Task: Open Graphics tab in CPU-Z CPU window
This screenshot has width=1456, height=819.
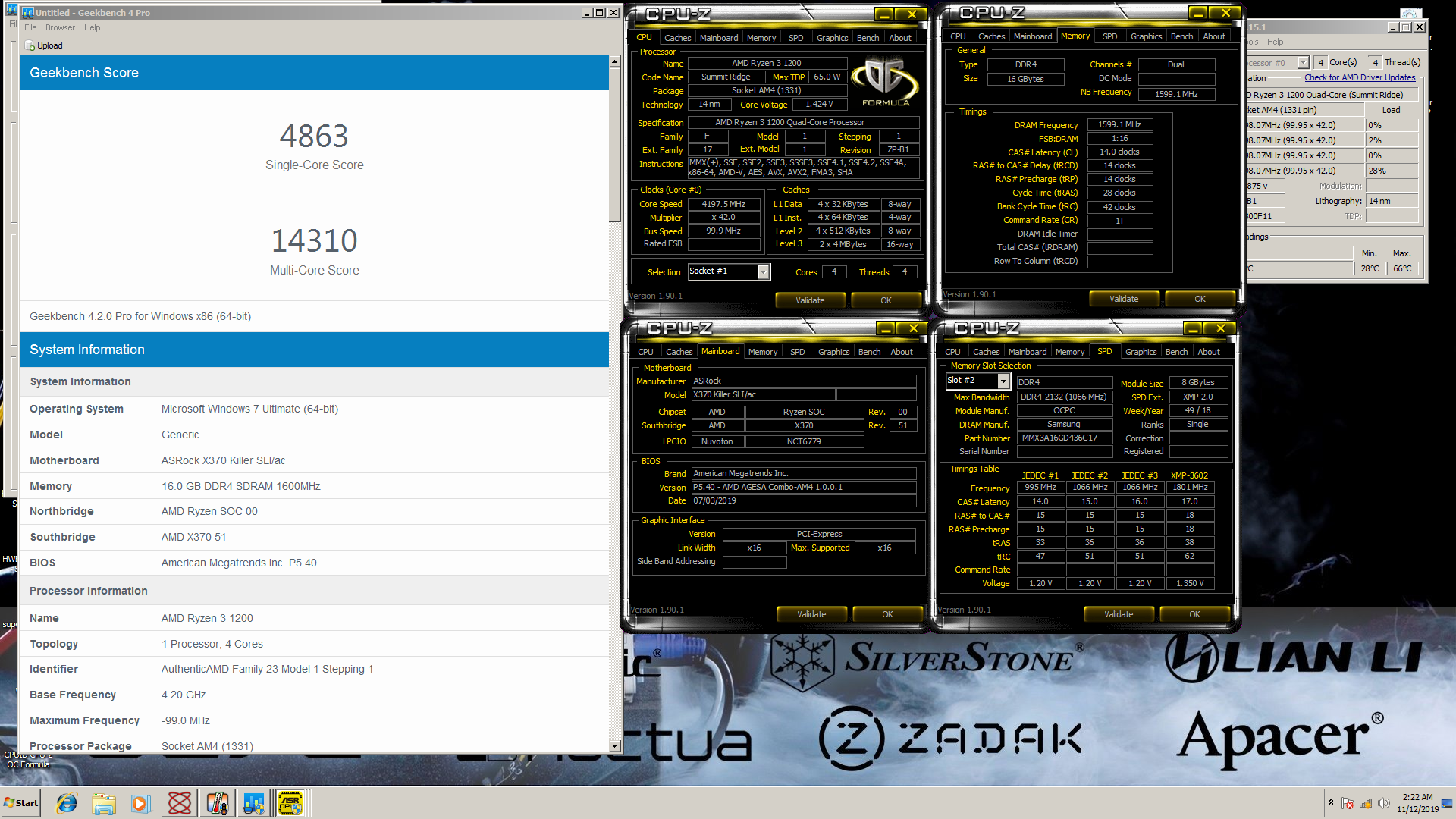Action: coord(832,38)
